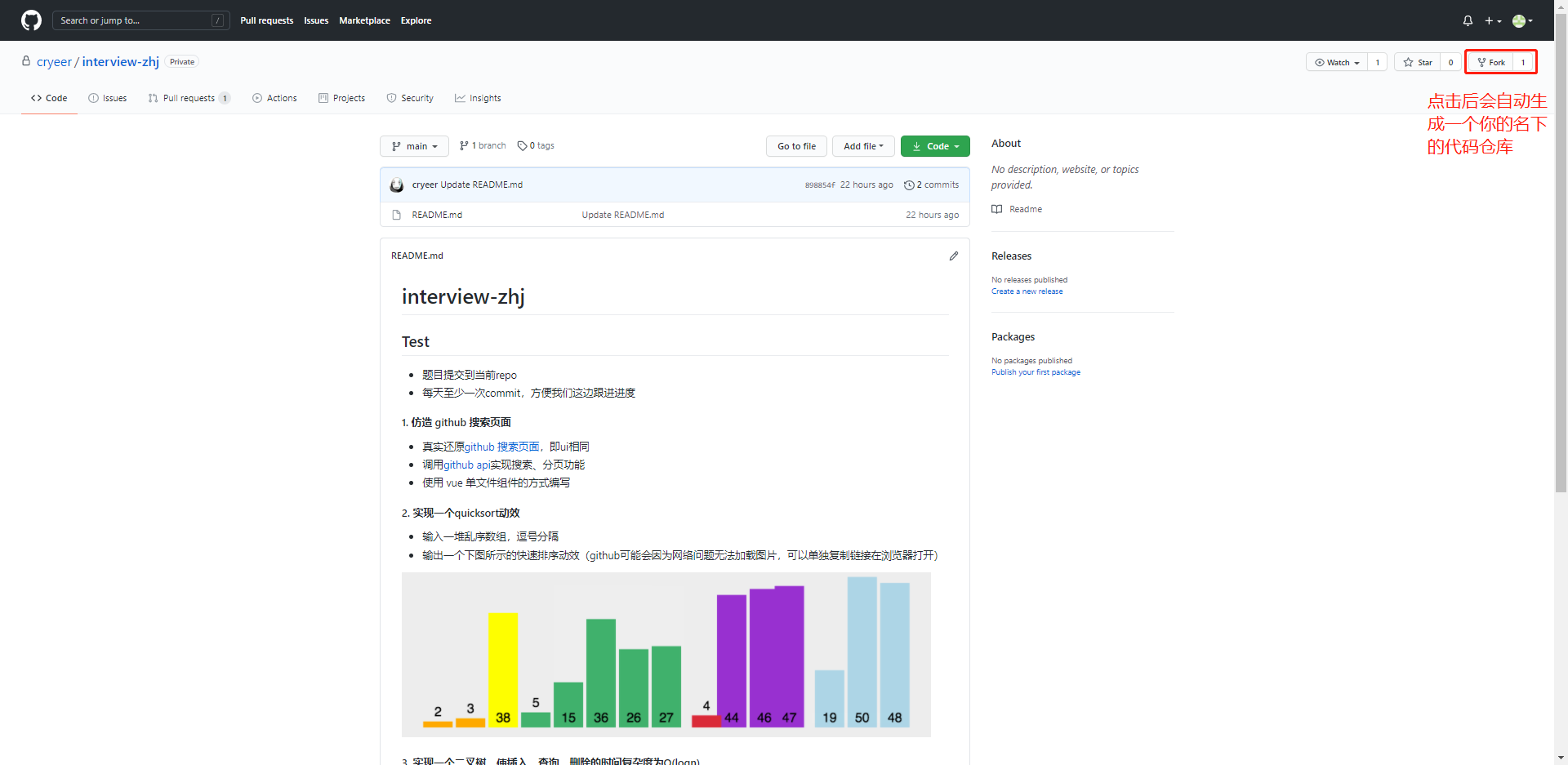Image resolution: width=1568 pixels, height=765 pixels.
Task: Open the main branch selector
Action: (414, 146)
